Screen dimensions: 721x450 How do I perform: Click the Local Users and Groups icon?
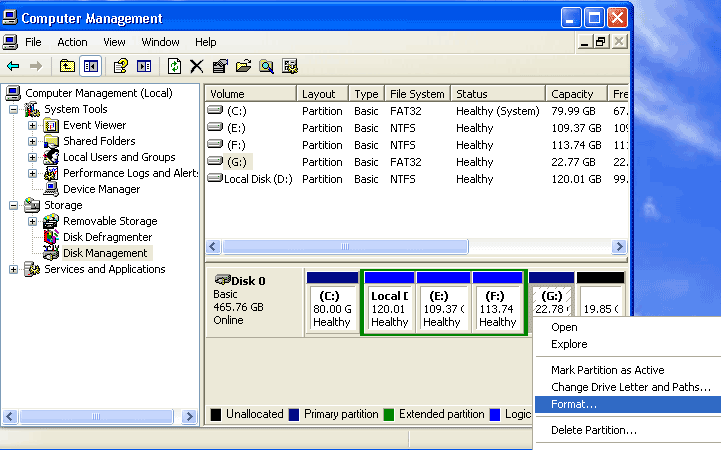click(51, 157)
